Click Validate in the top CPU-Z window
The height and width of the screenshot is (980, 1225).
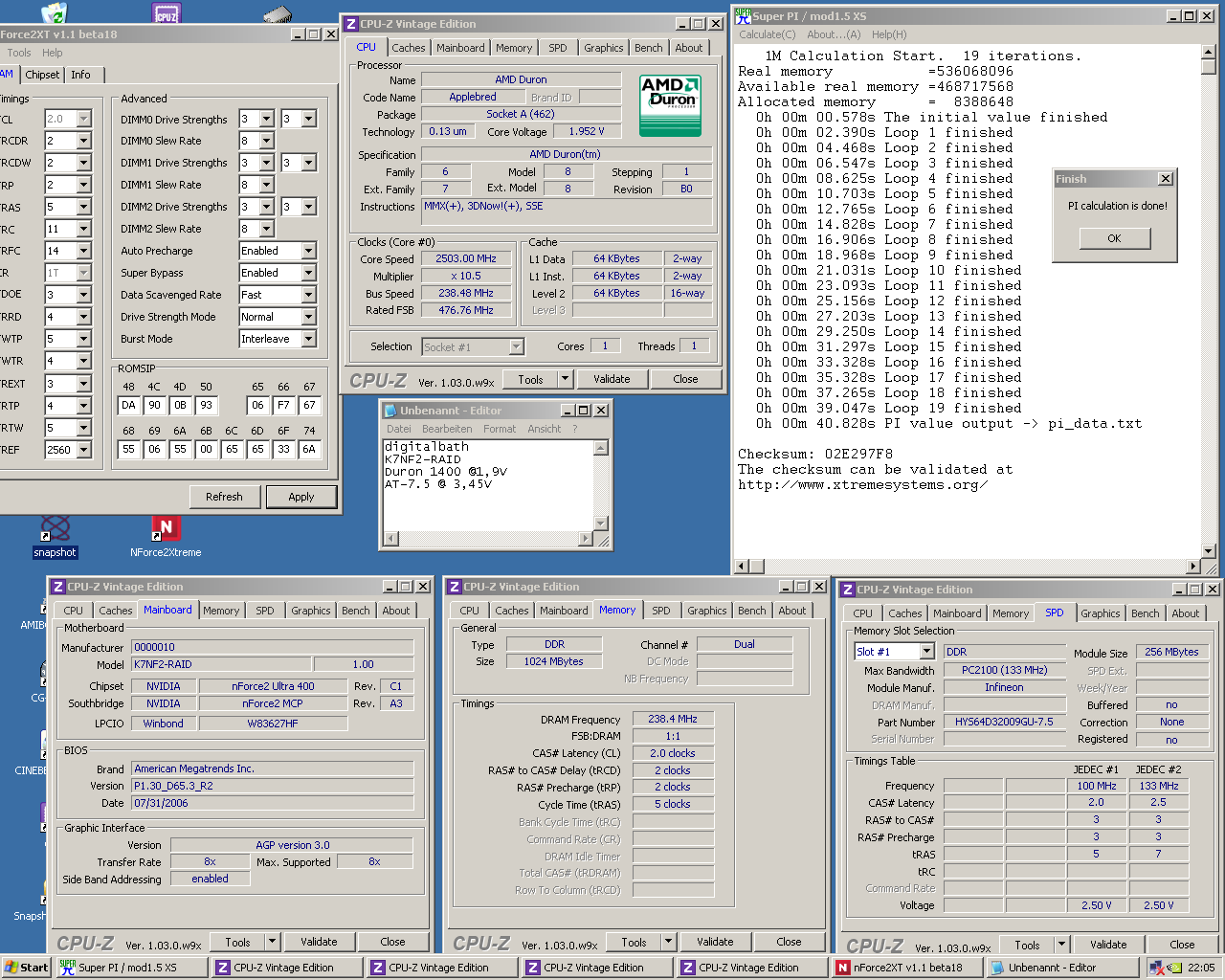(612, 379)
